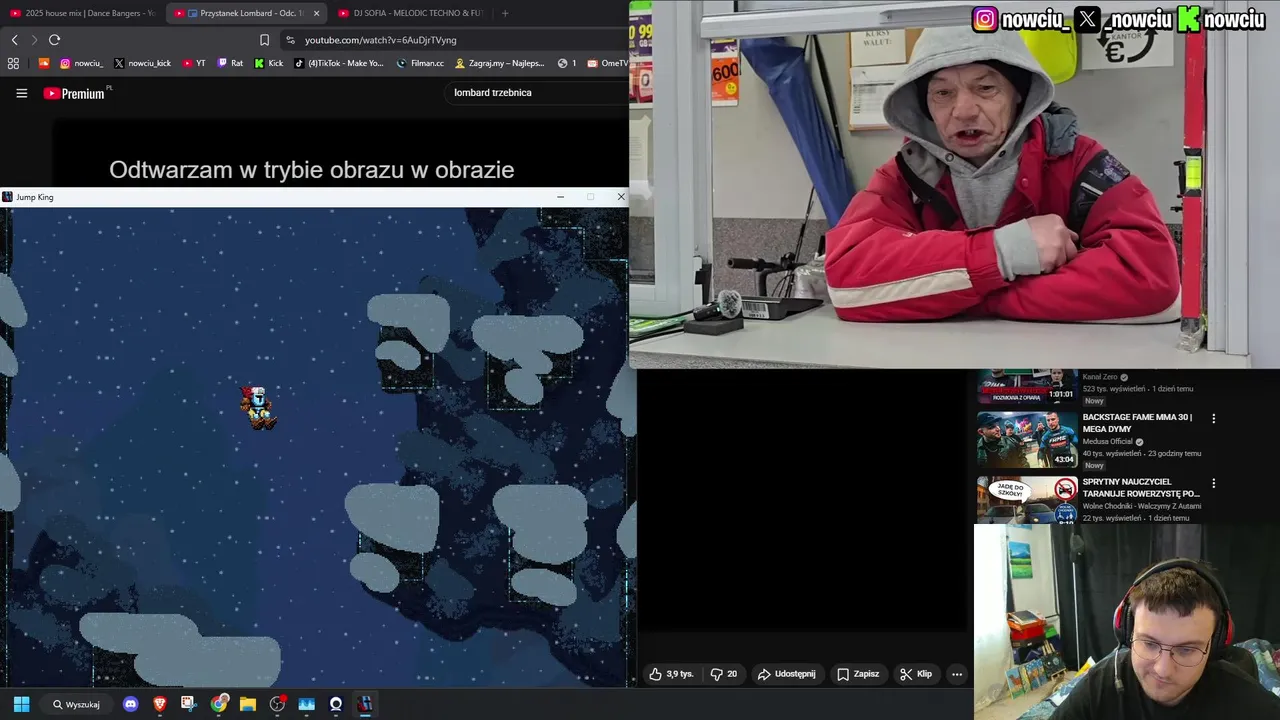This screenshot has width=1280, height=720.
Task: Bookmark this page with the bookmark icon
Action: (264, 40)
